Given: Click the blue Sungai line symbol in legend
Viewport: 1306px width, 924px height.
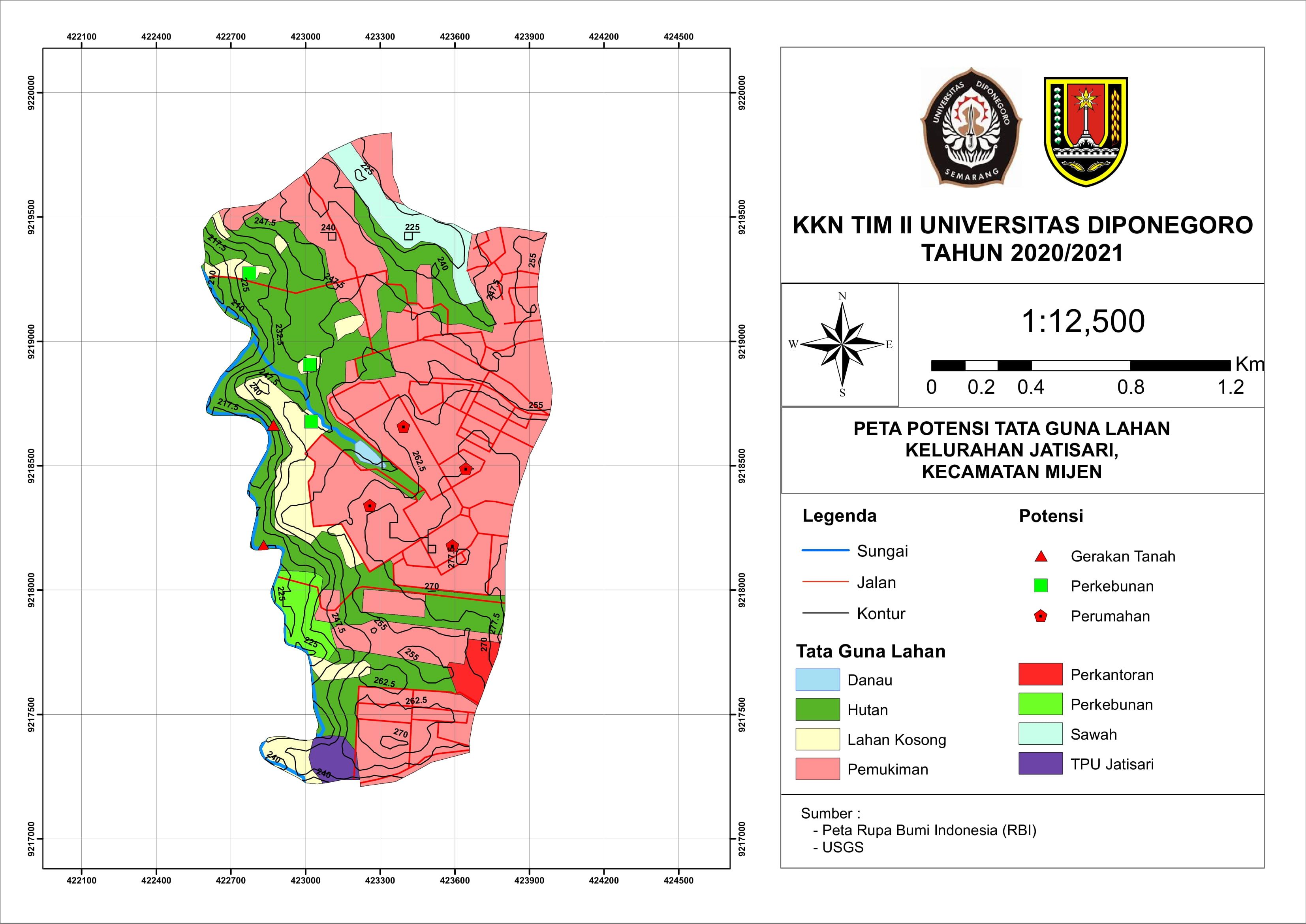Looking at the screenshot, I should 825,550.
